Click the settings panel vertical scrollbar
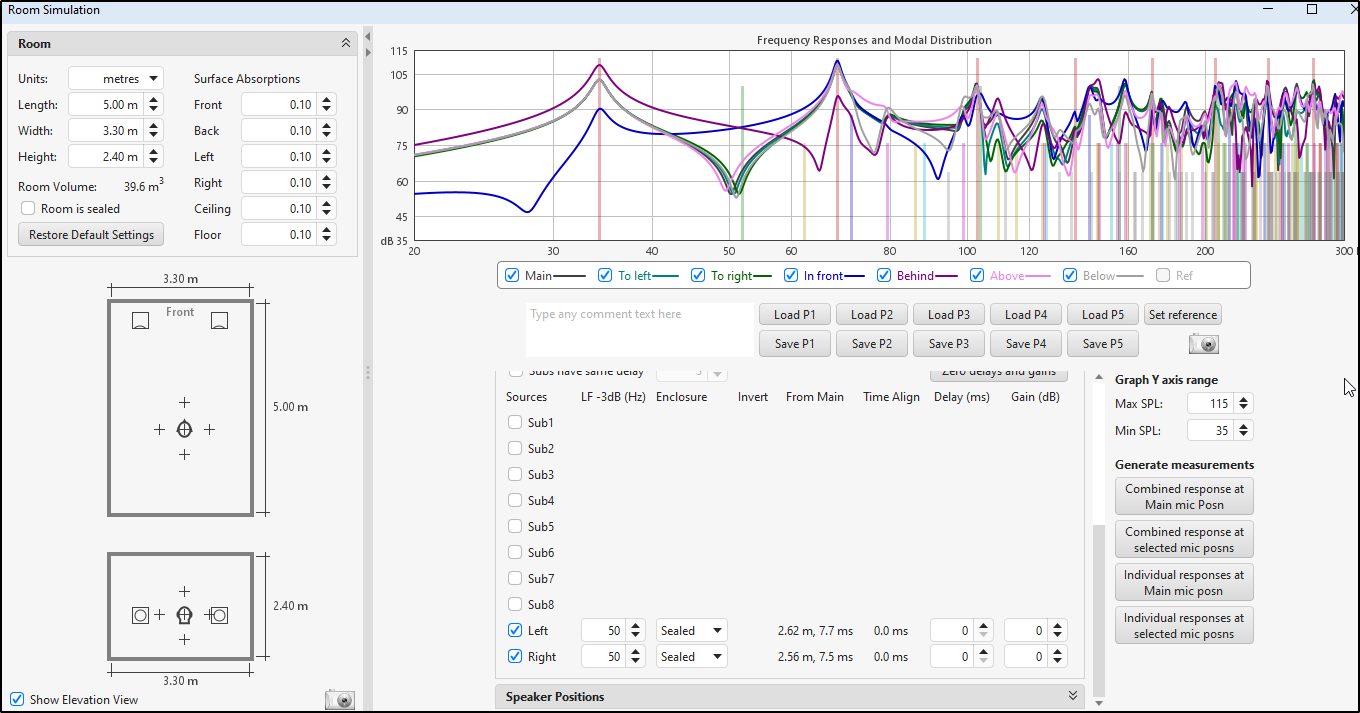 [x=1099, y=611]
